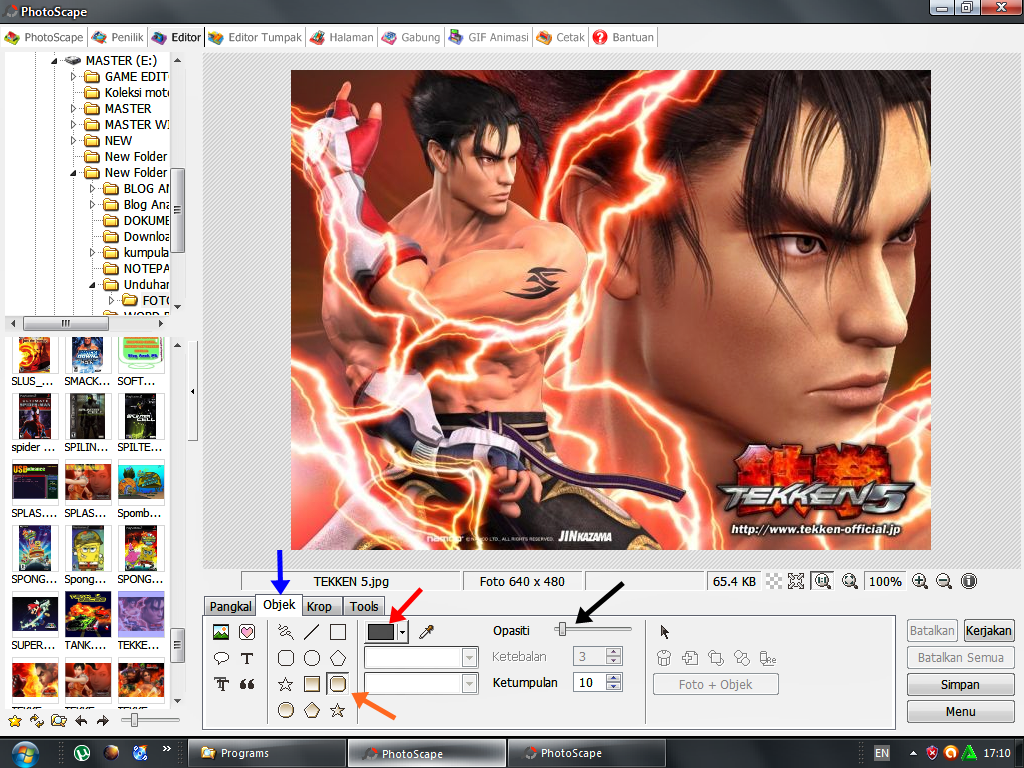
Task: Select the filled pentagon tool
Action: [312, 710]
